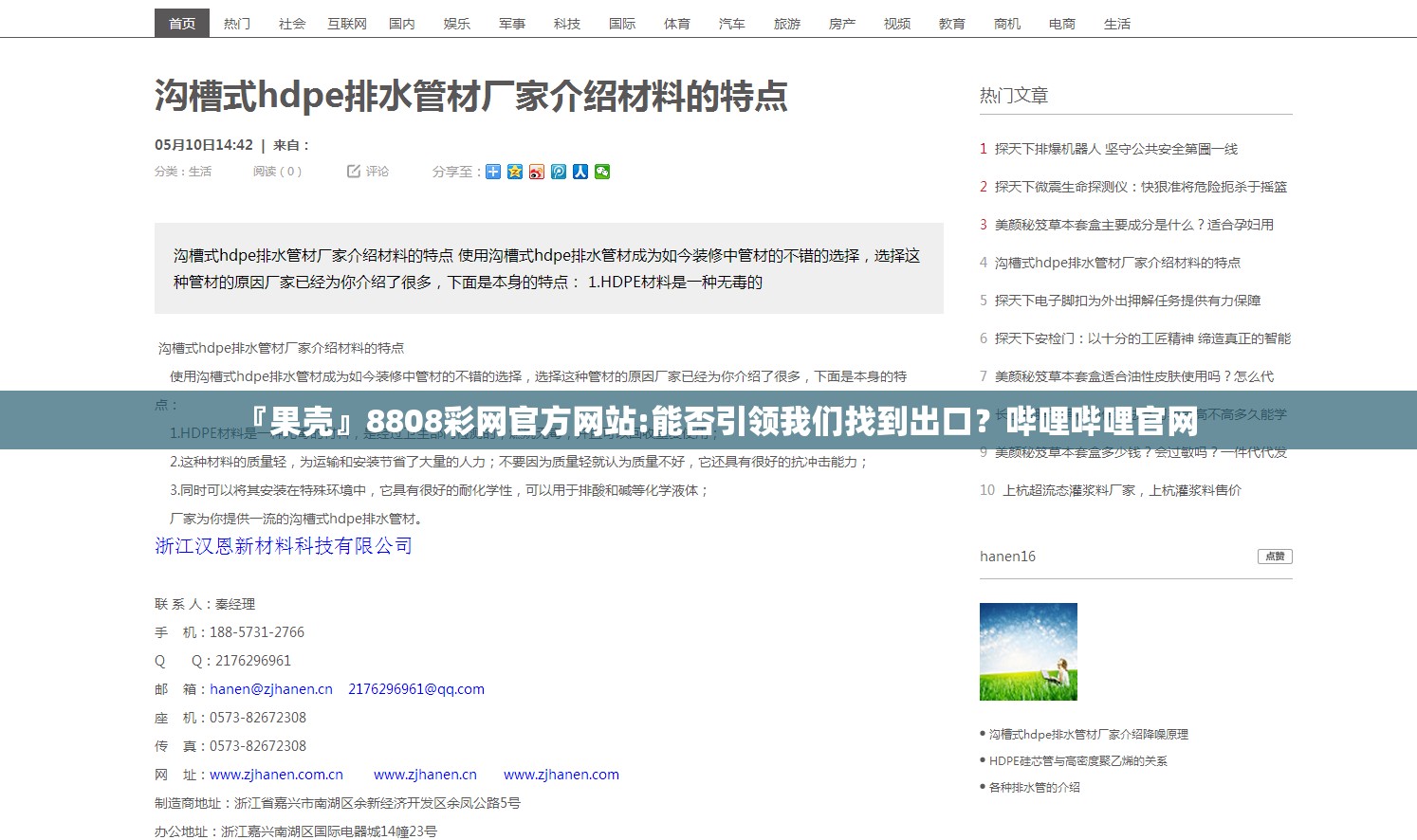Open related post 各种排水管的介绍
Image resolution: width=1417 pixels, height=840 pixels.
tap(1034, 787)
